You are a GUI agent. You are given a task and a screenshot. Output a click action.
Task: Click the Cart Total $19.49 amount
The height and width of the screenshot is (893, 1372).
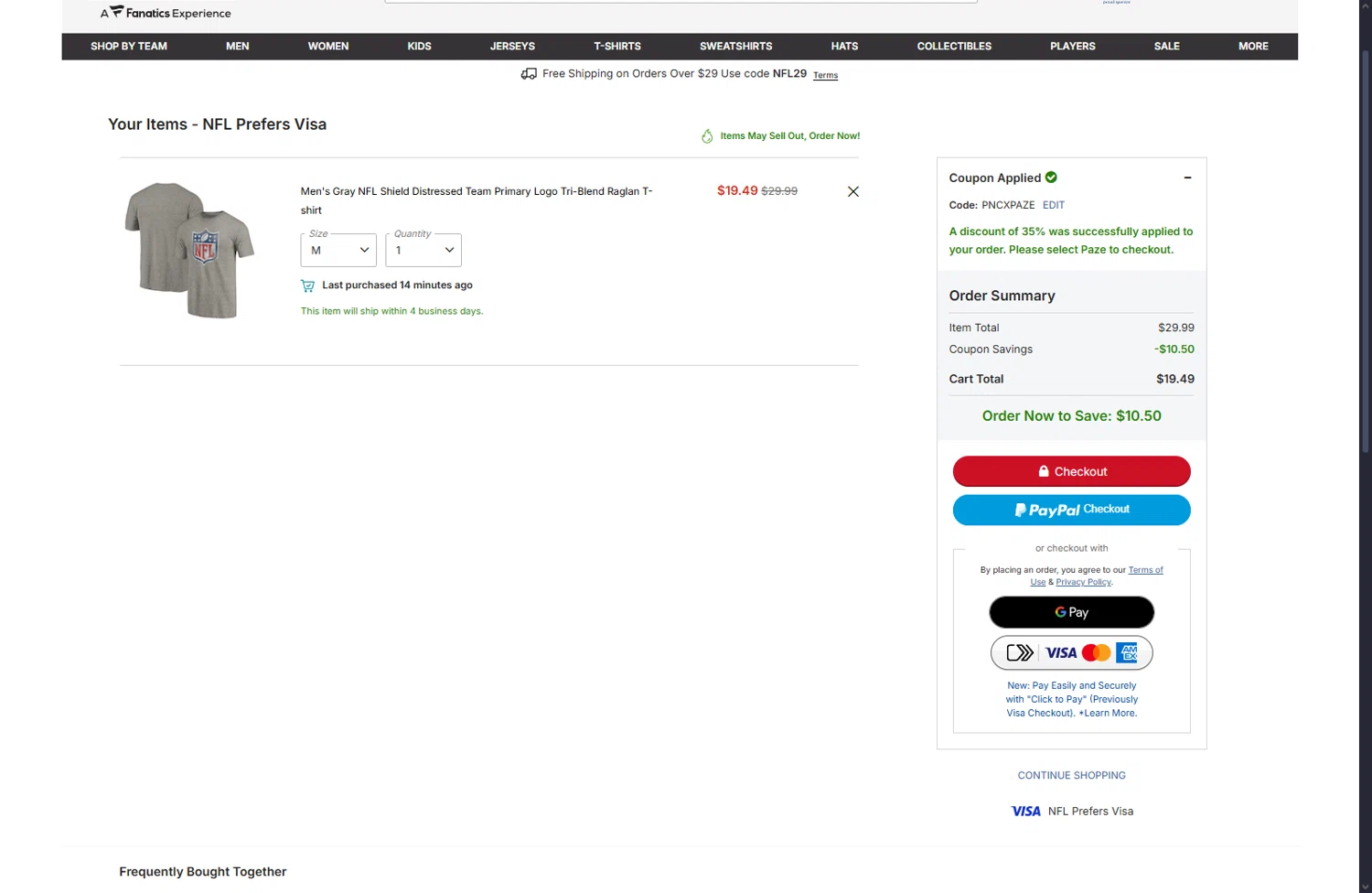tap(1174, 379)
